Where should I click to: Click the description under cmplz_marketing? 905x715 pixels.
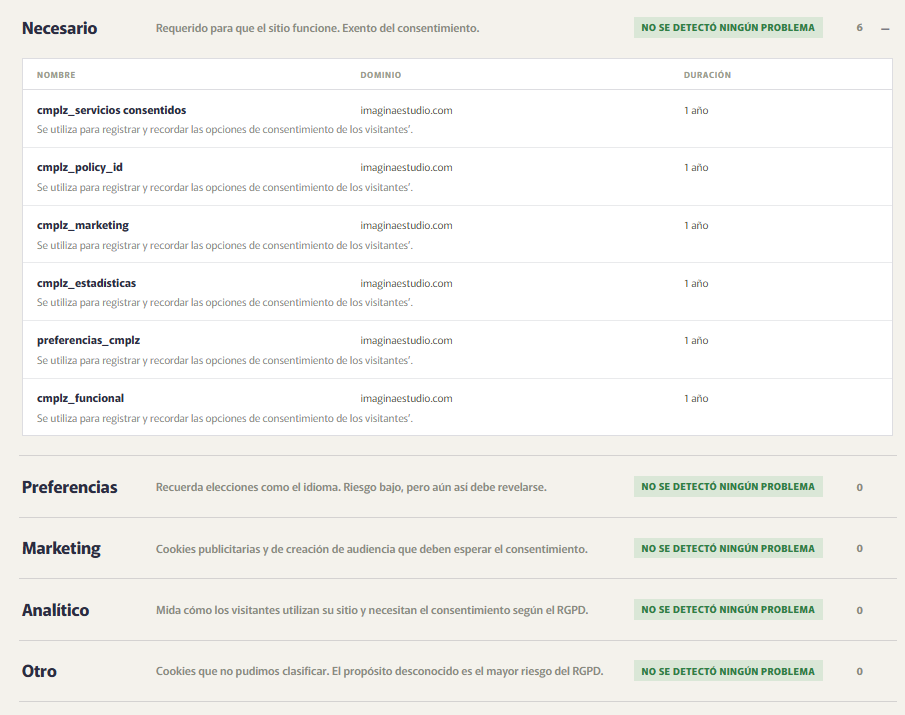[225, 245]
